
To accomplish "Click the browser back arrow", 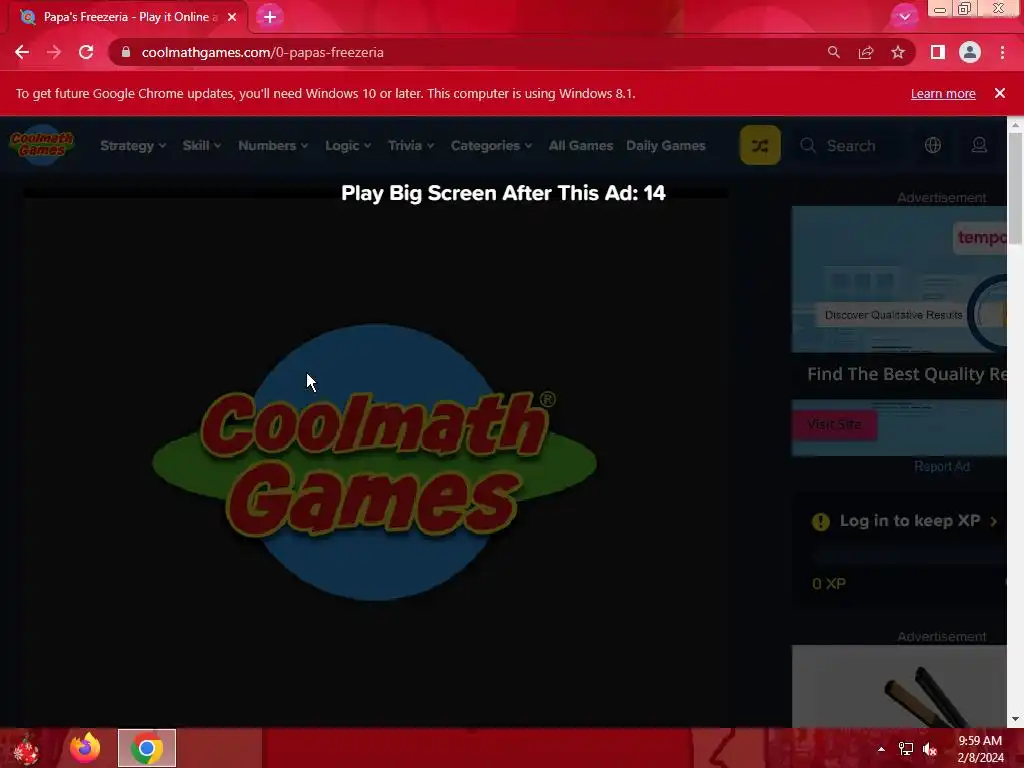I will pyautogui.click(x=22, y=52).
